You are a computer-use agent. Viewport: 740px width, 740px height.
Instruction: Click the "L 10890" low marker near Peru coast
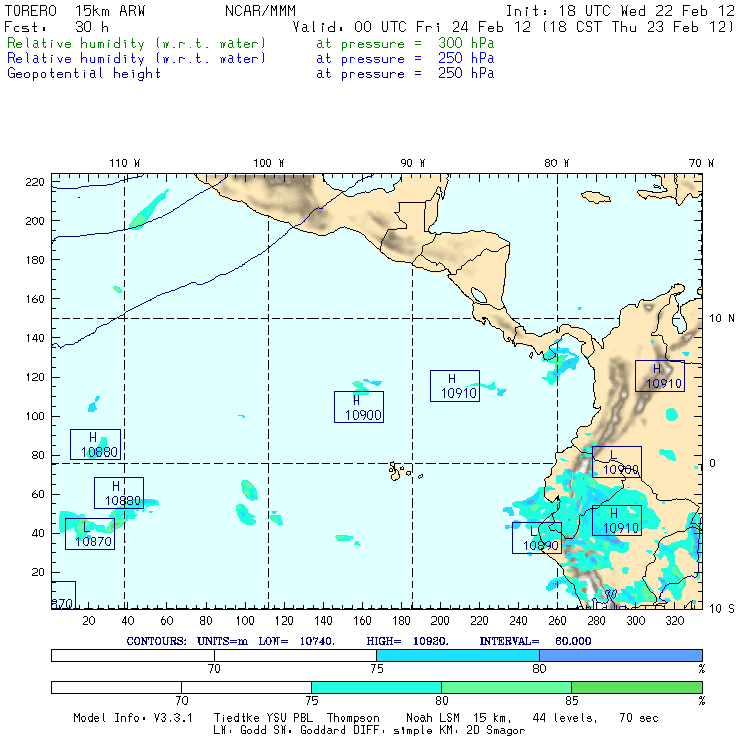click(x=537, y=538)
